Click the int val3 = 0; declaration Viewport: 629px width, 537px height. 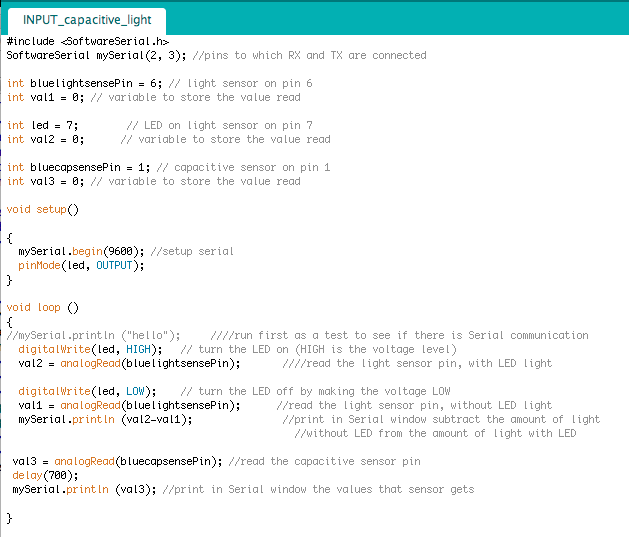click(x=45, y=181)
